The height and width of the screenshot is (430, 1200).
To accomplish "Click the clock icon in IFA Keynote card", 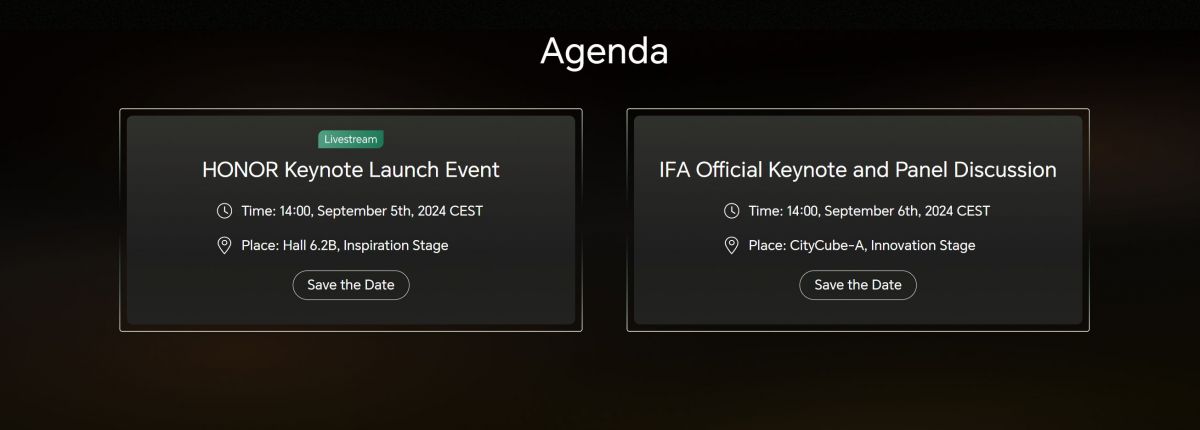I will pyautogui.click(x=732, y=211).
